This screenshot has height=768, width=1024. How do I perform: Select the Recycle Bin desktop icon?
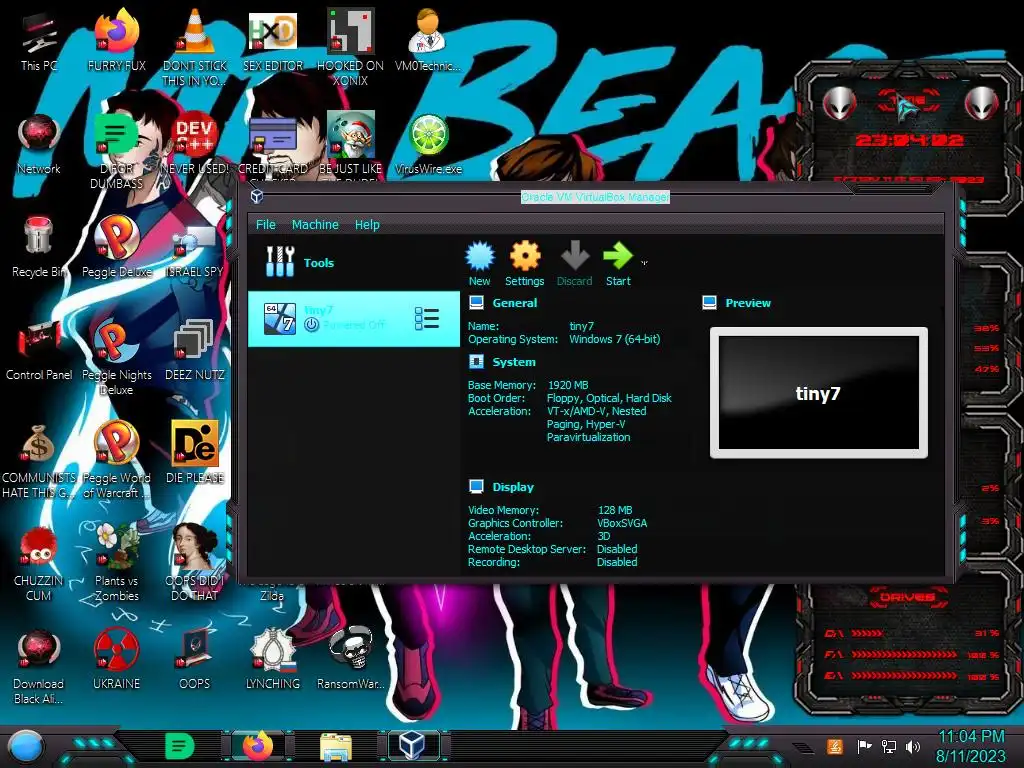click(x=39, y=248)
